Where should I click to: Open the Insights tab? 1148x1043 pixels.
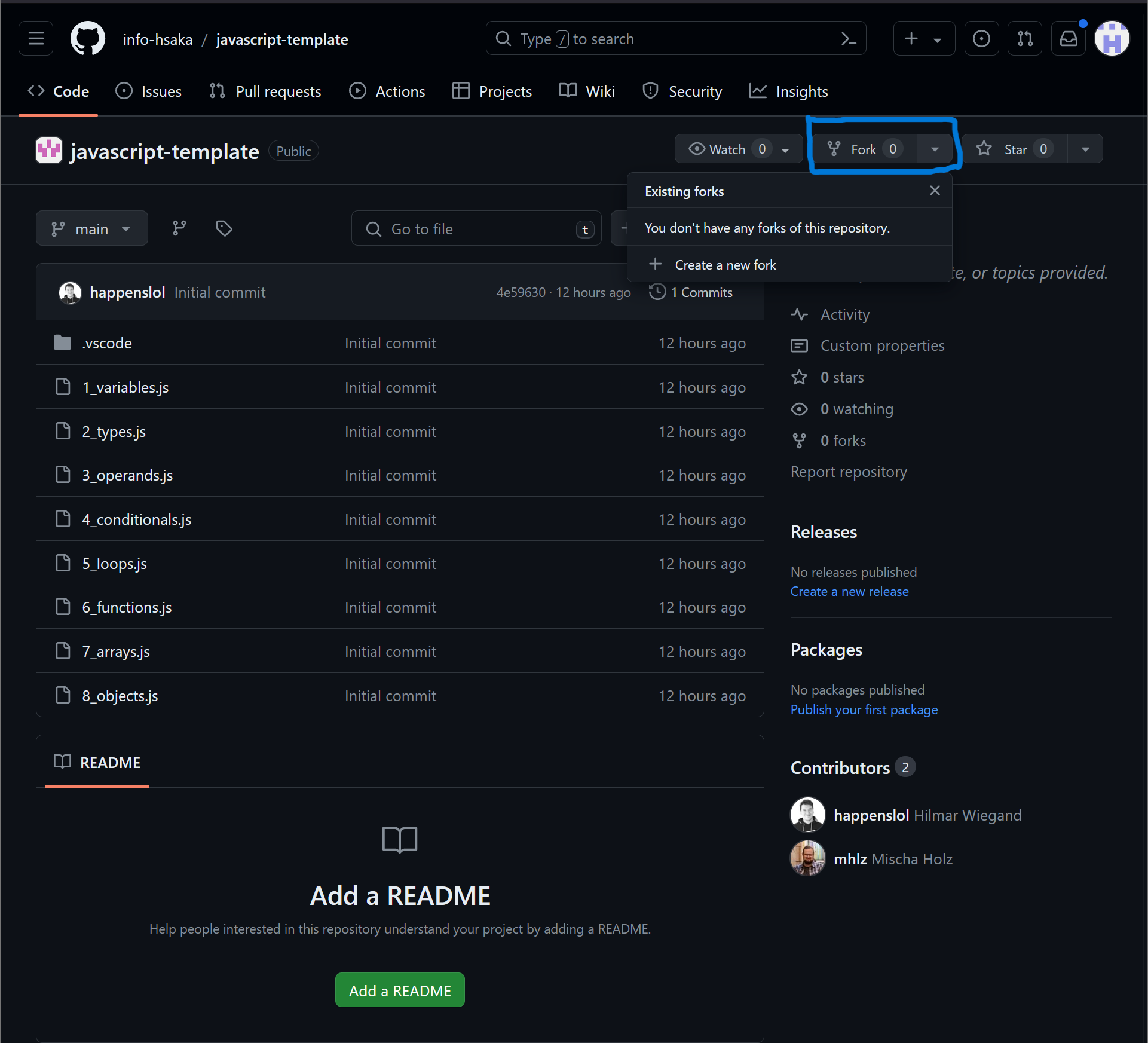click(x=789, y=91)
